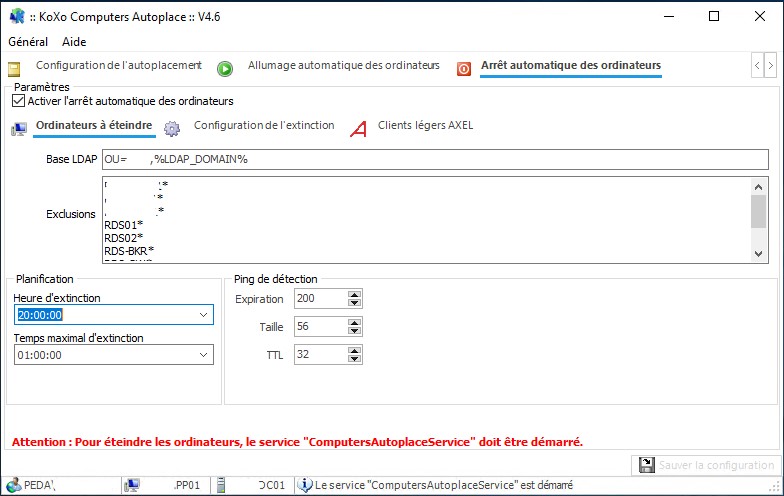Click the yellow autoplacement configuration tab icon

coord(14,69)
